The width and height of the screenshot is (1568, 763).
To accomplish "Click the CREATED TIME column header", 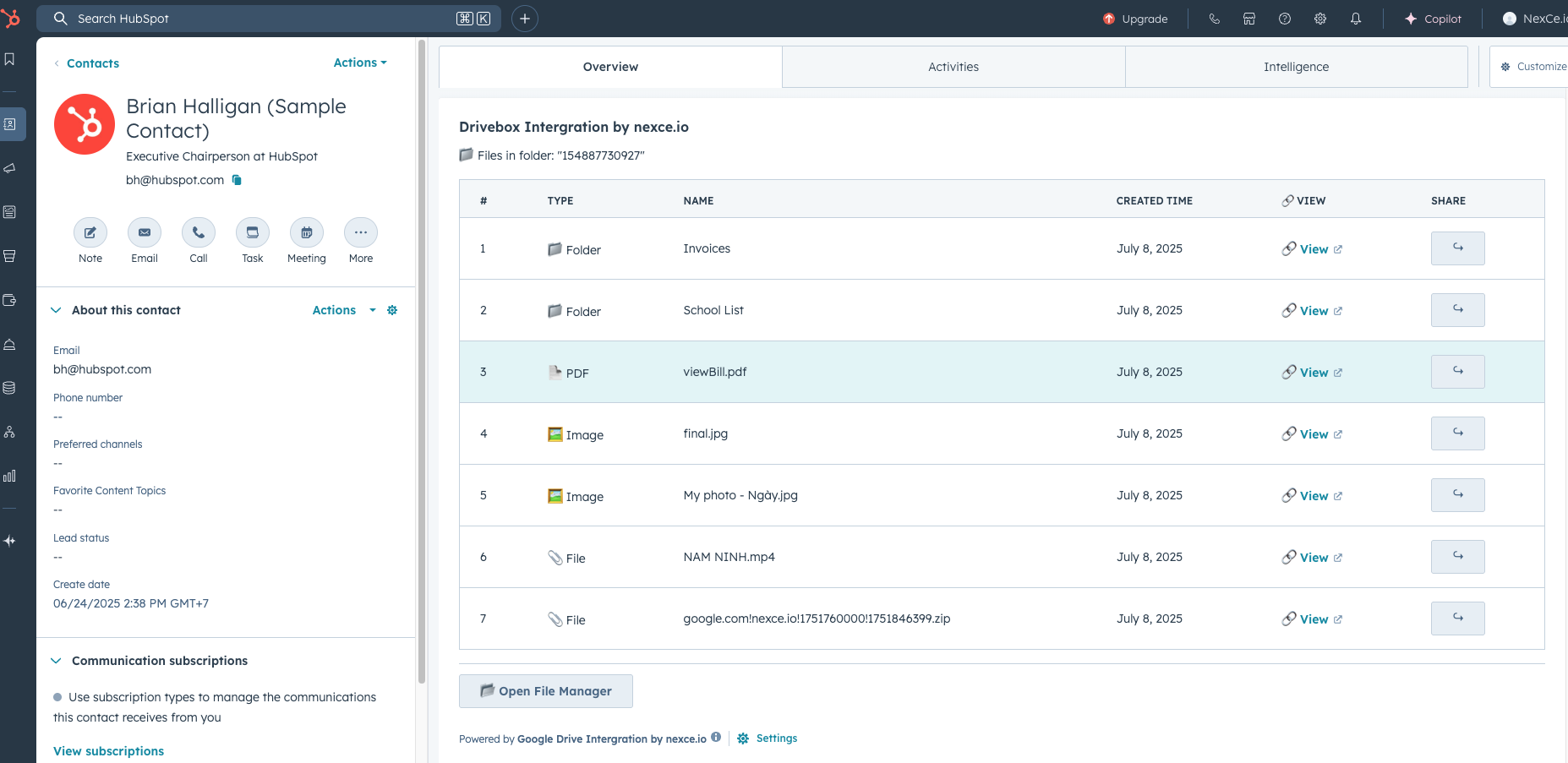I will coord(1155,201).
